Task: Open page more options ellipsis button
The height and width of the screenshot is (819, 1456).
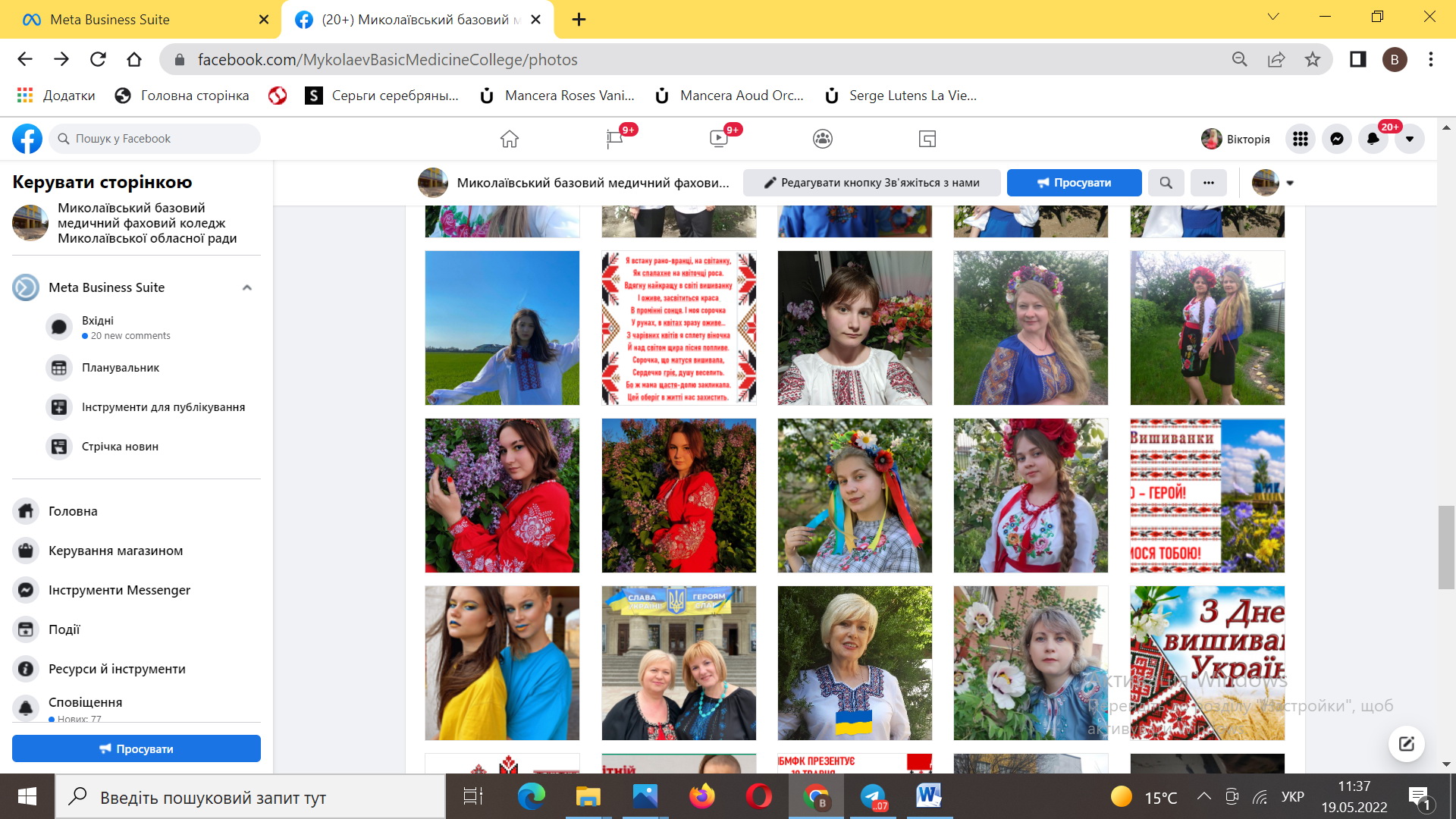Action: tap(1208, 183)
